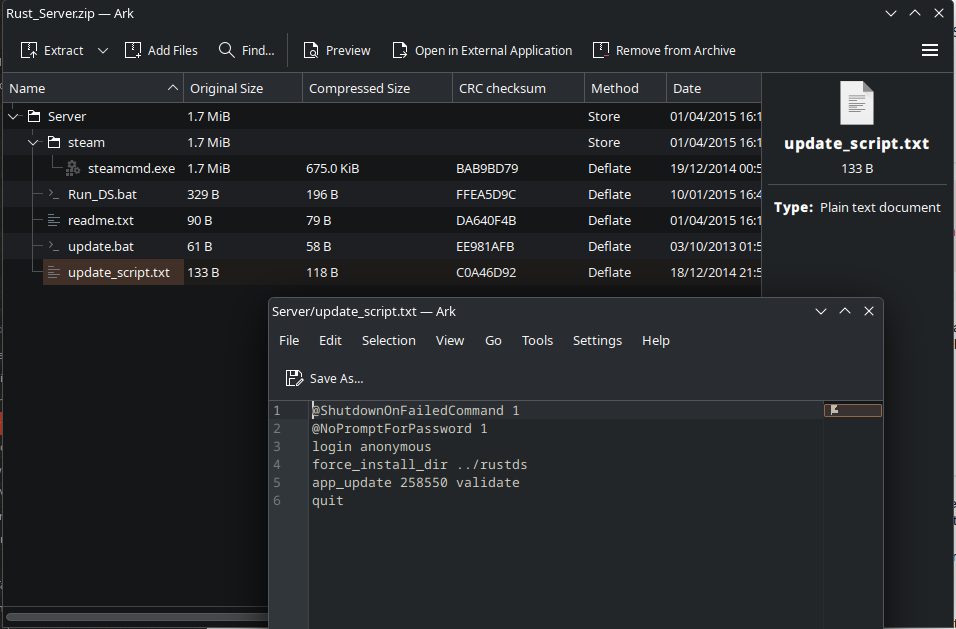The height and width of the screenshot is (629, 956).
Task: Maximize the preview window
Action: 845,311
